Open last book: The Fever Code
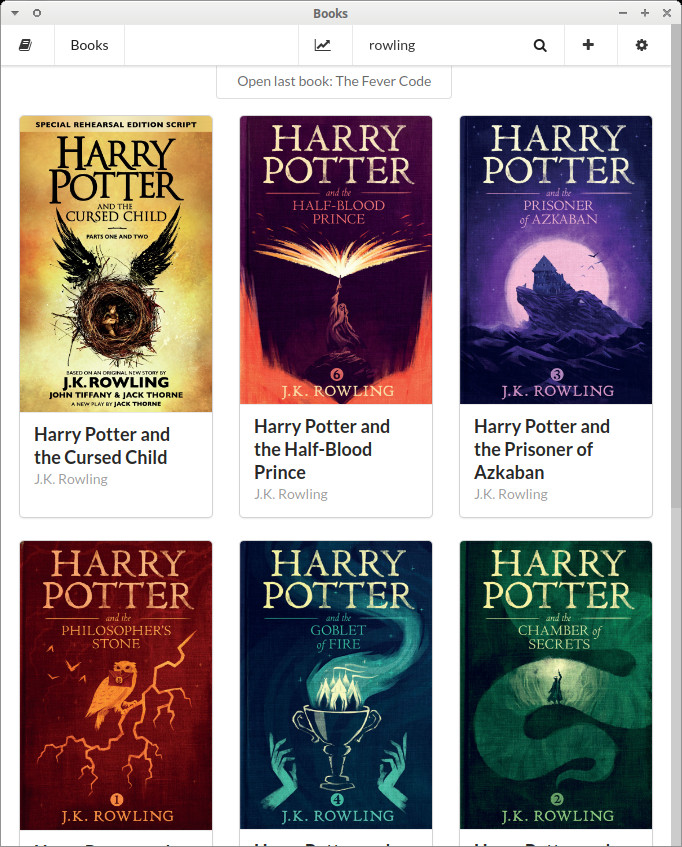The image size is (682, 847). (x=334, y=82)
